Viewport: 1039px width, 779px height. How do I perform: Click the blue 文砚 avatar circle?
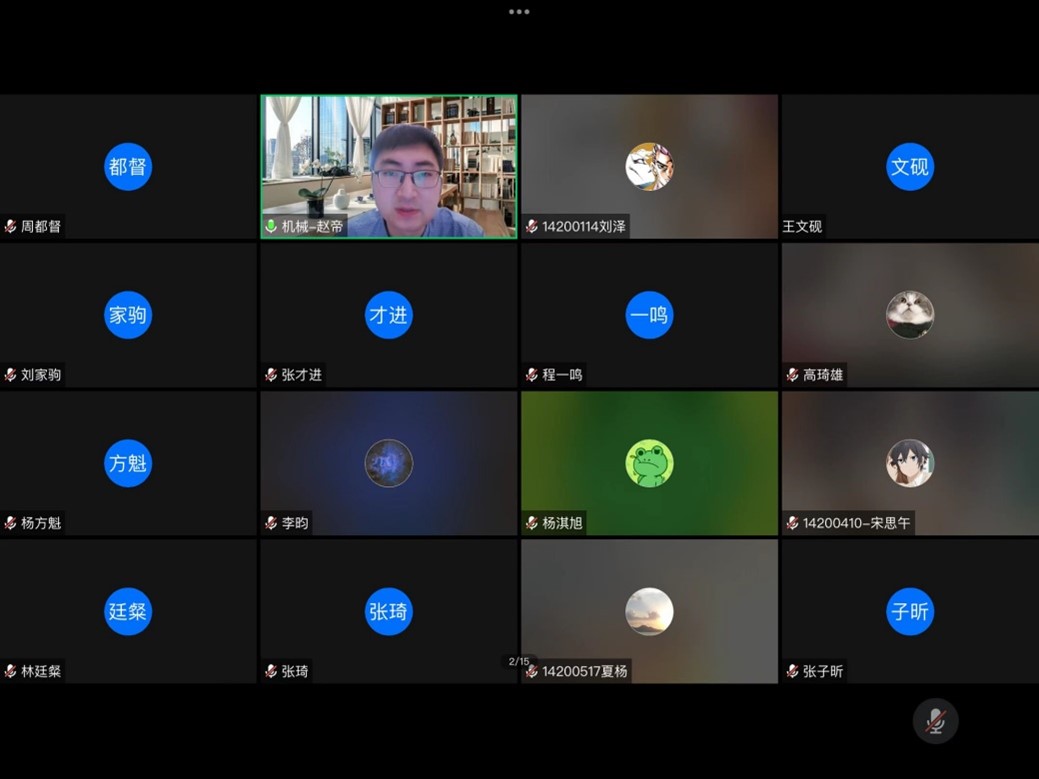click(910, 166)
